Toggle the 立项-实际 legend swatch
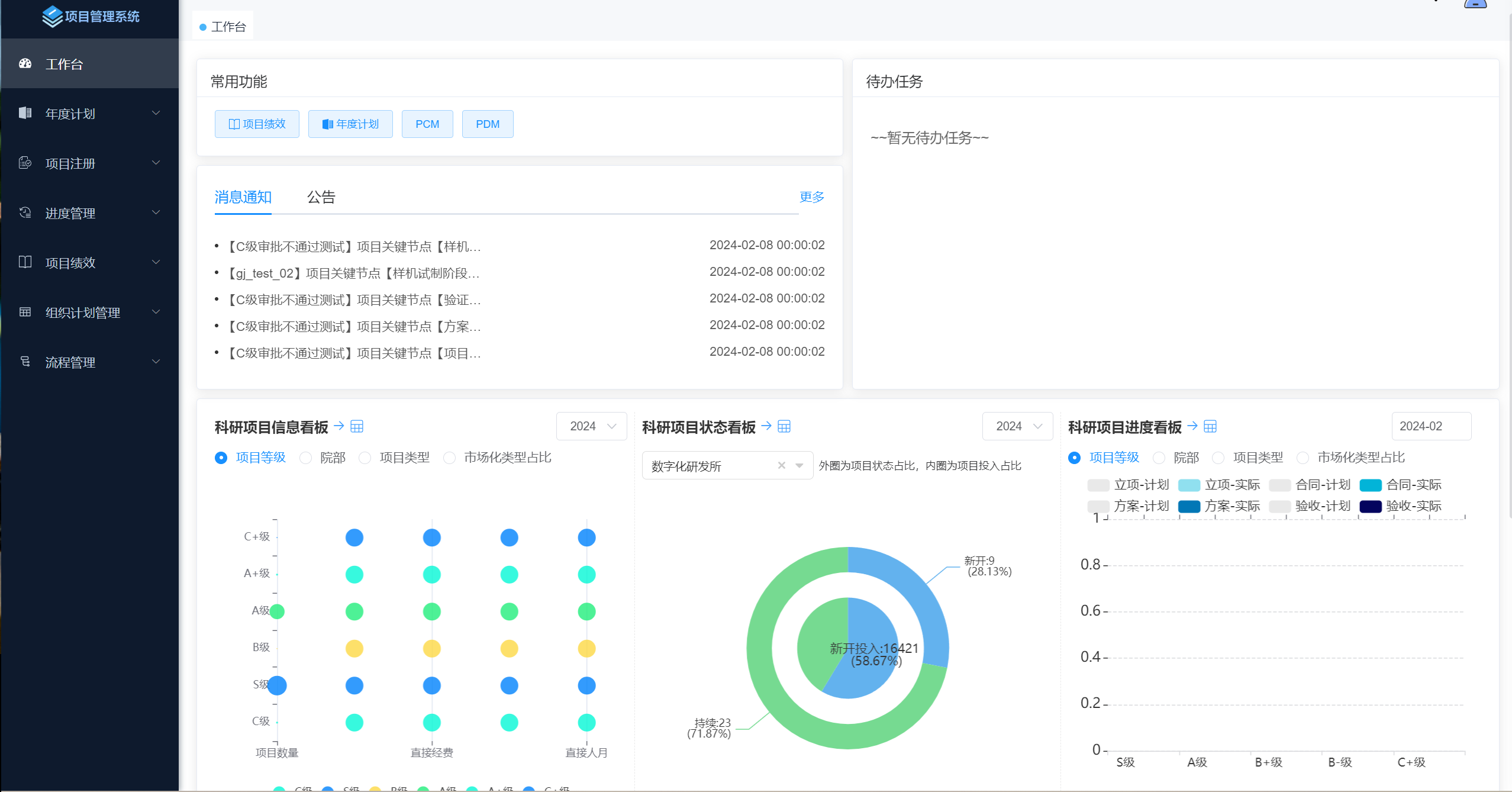This screenshot has height=792, width=1512. [1189, 485]
